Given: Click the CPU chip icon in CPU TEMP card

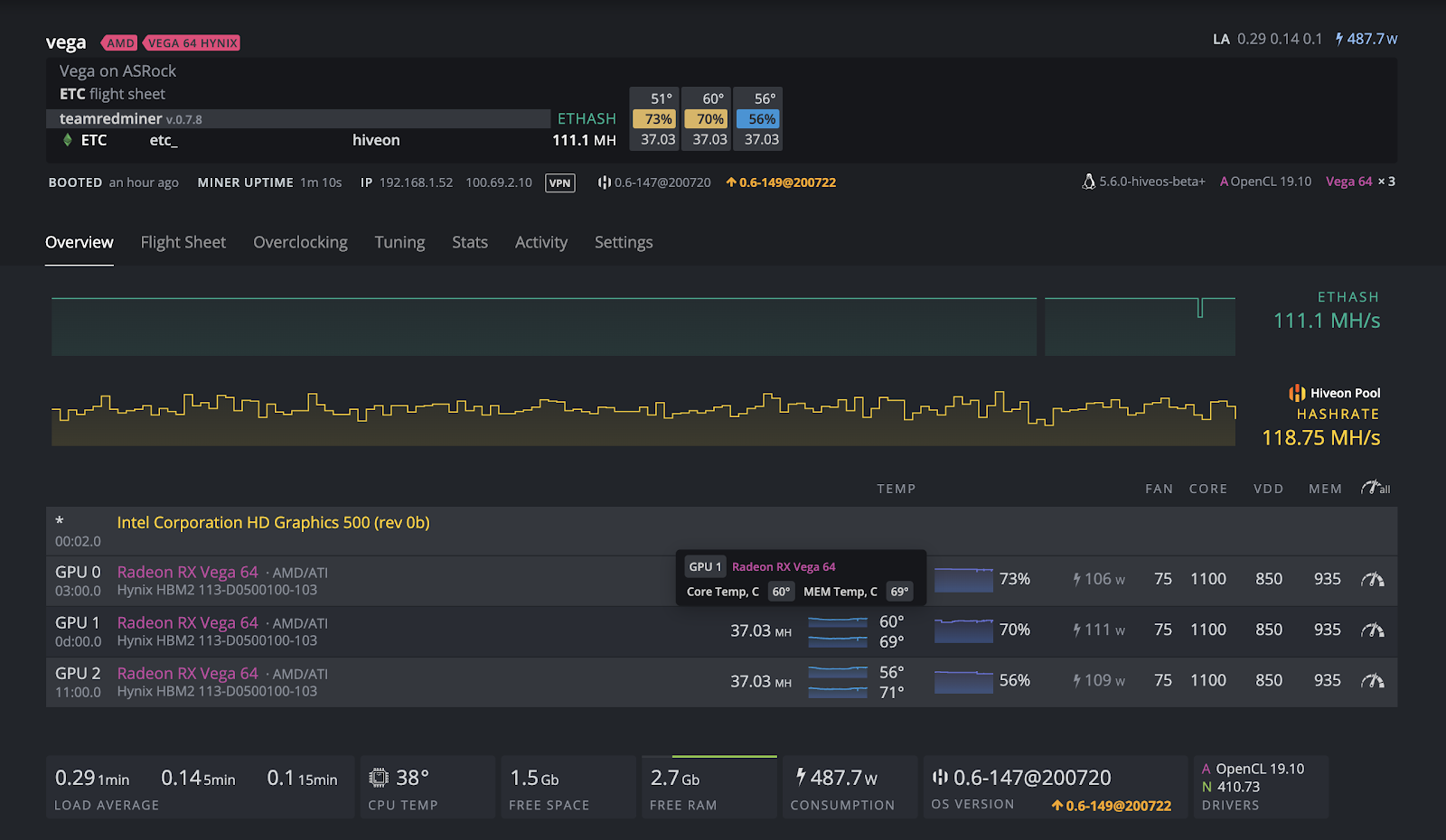Looking at the screenshot, I should 379,778.
